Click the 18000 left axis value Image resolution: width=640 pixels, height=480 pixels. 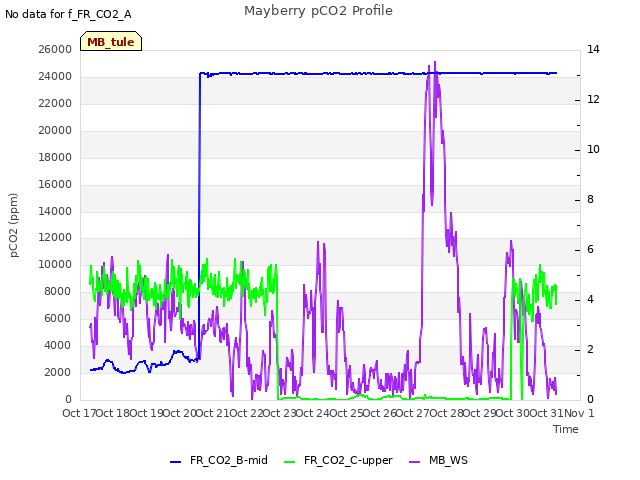click(x=55, y=157)
